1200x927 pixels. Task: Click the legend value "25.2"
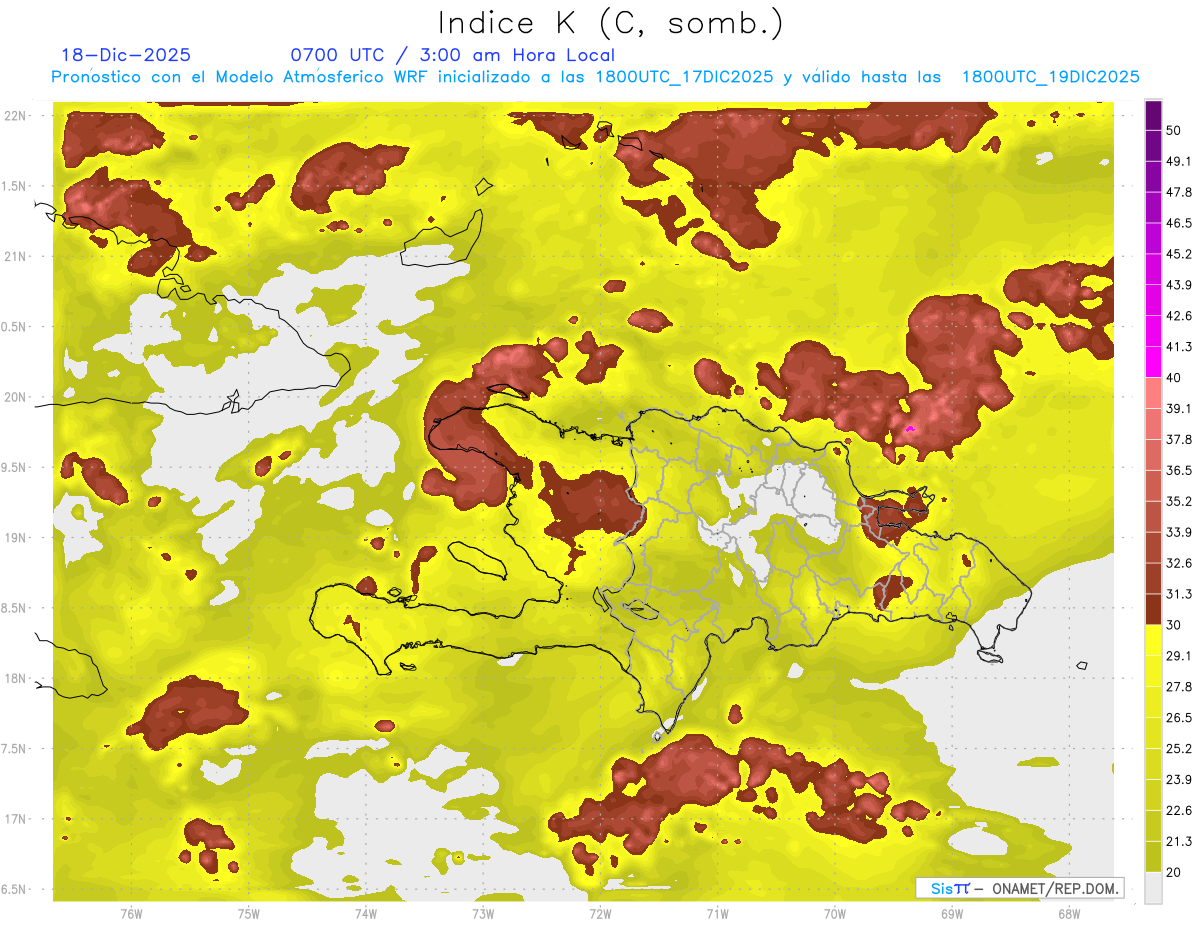coord(1179,749)
